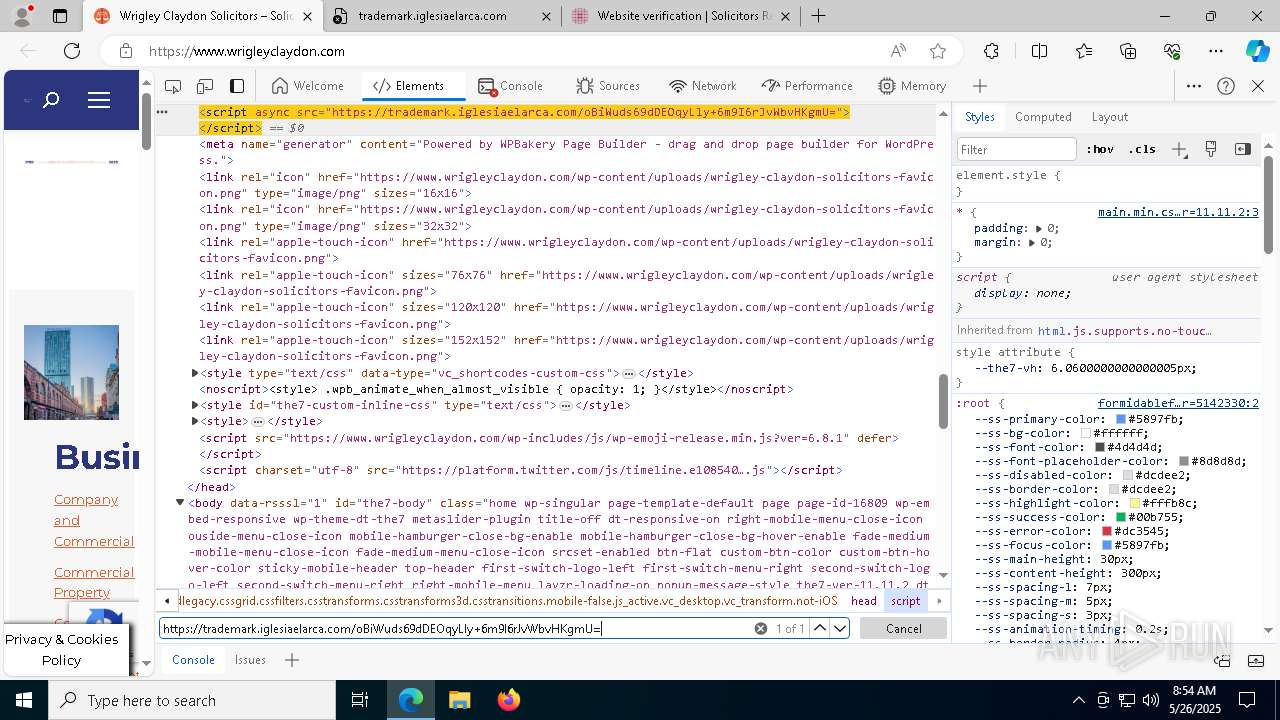Clear the search field with X icon
This screenshot has height=720, width=1280.
click(760, 628)
